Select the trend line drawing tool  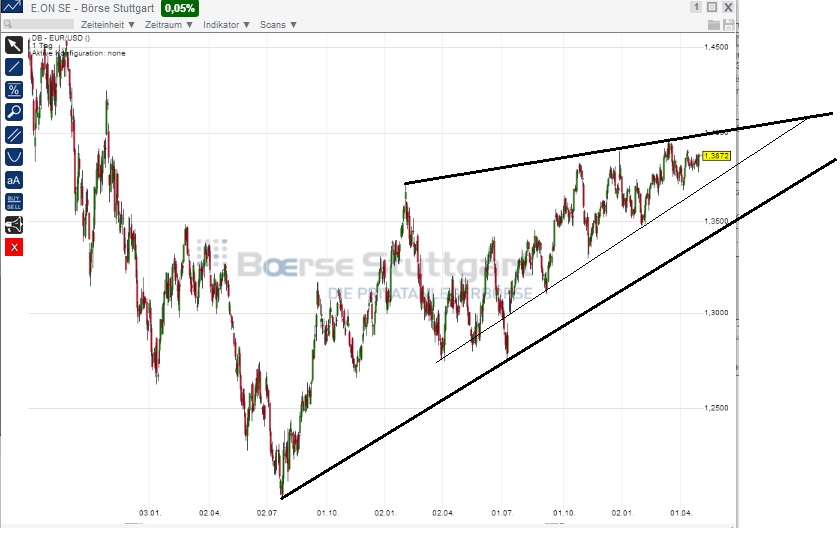14,67
